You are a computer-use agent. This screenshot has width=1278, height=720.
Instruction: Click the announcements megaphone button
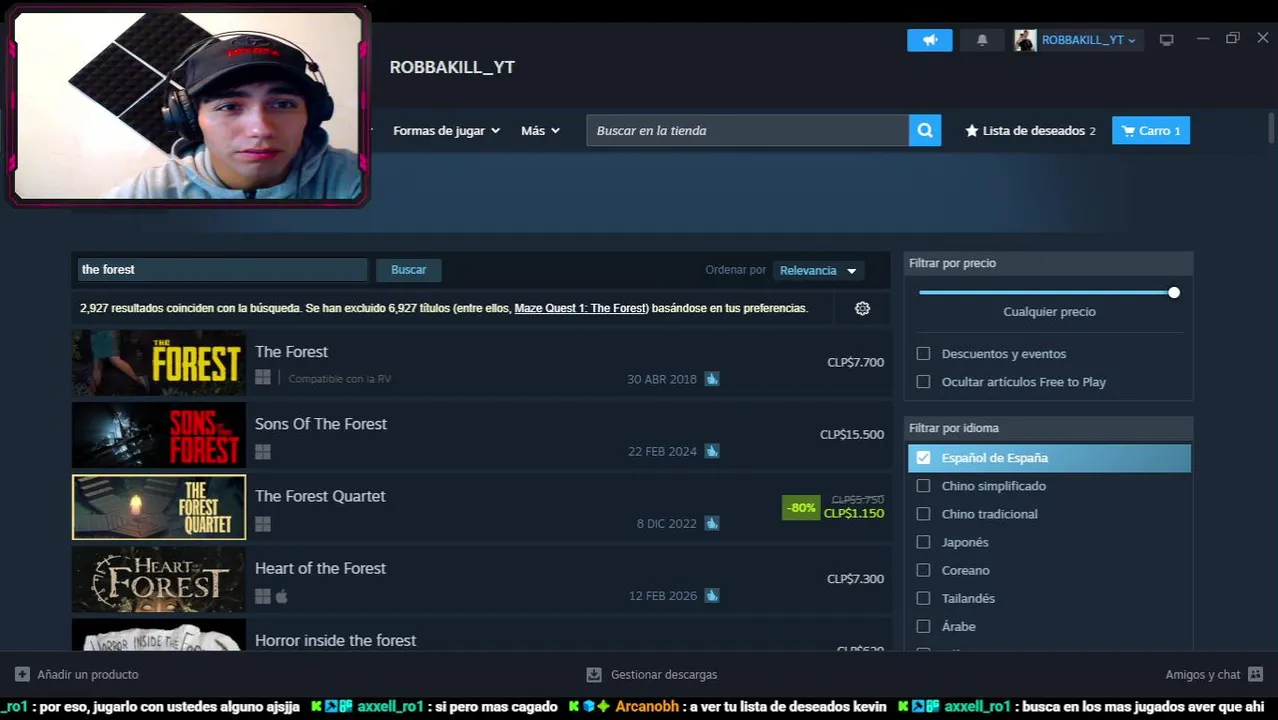click(x=929, y=40)
